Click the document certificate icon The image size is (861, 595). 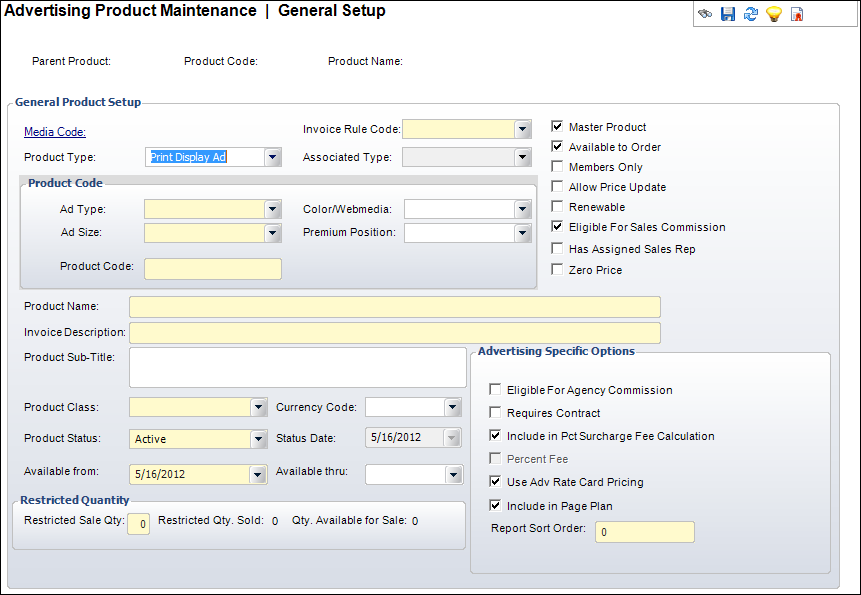(x=797, y=14)
